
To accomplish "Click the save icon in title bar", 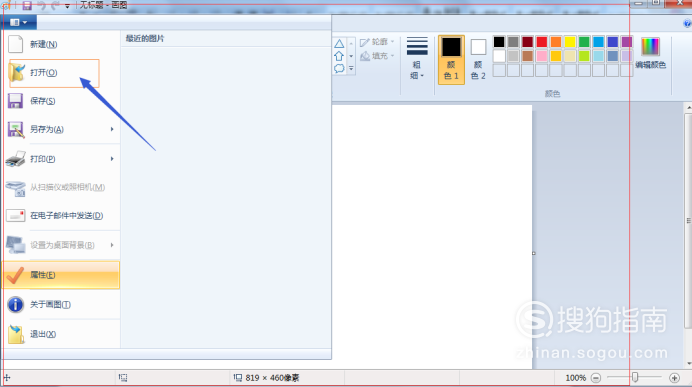I will click(x=27, y=5).
